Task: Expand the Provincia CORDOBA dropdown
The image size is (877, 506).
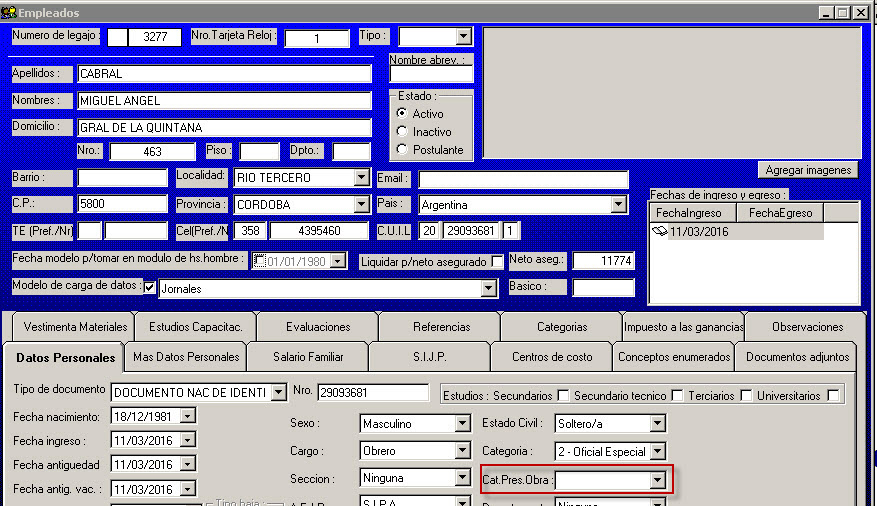Action: [x=361, y=204]
